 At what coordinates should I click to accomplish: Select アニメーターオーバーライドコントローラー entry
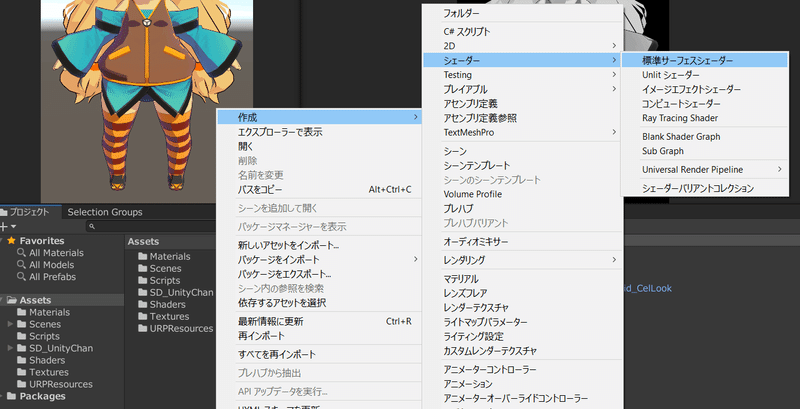(522, 398)
